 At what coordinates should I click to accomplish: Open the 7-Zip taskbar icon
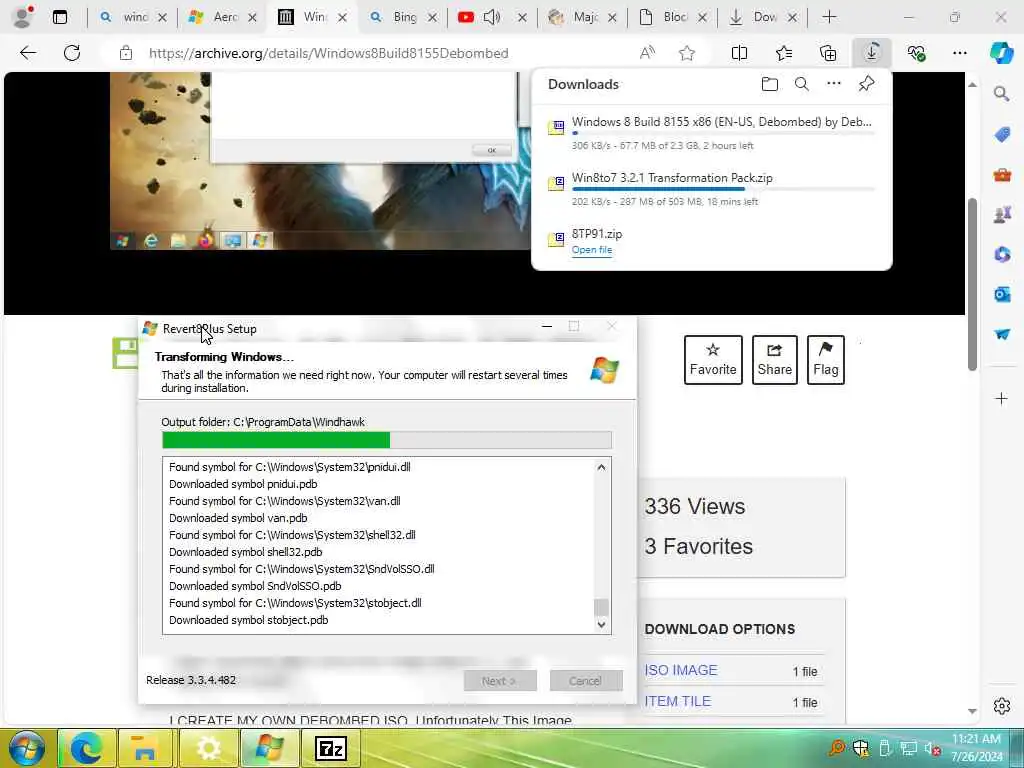pyautogui.click(x=330, y=748)
